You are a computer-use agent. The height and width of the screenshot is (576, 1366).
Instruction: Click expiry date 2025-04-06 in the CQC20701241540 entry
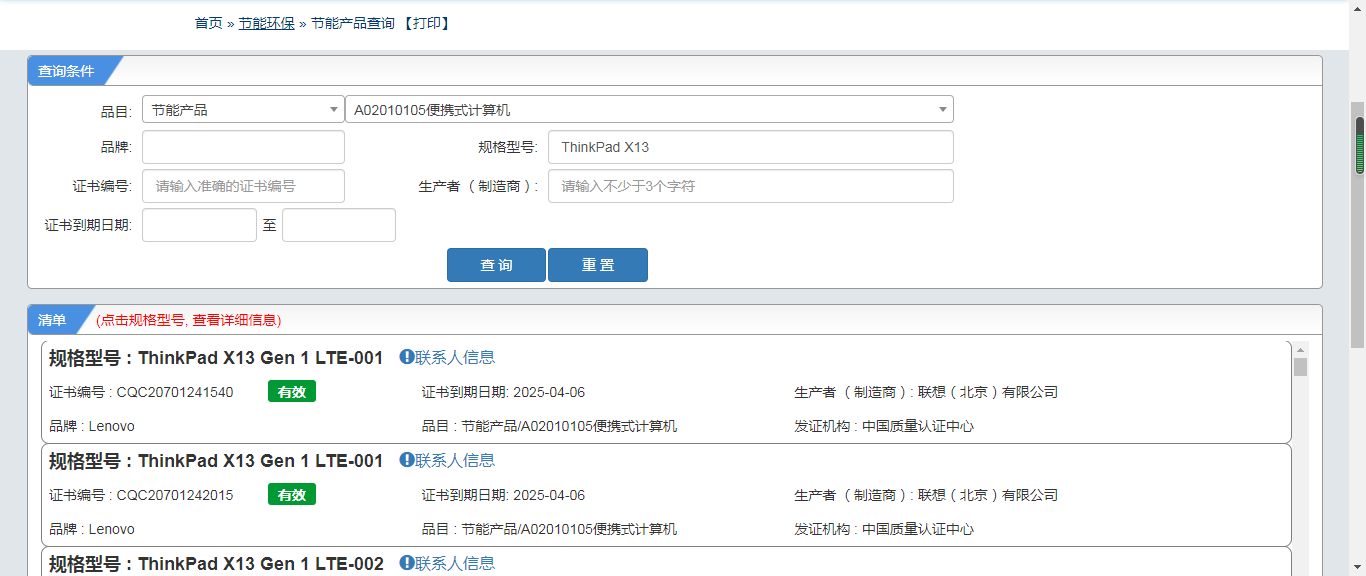[x=549, y=392]
